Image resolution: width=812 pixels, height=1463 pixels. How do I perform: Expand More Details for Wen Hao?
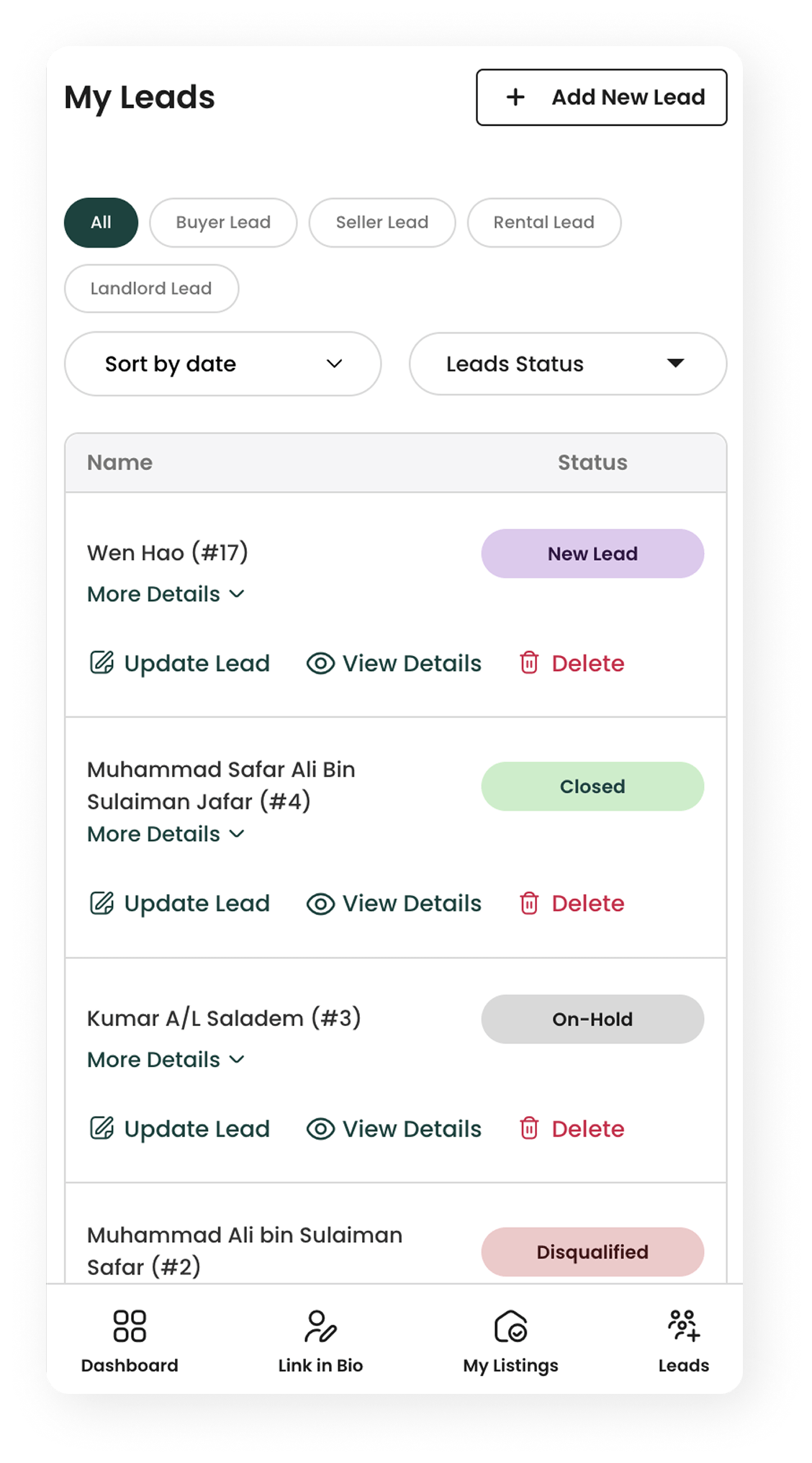point(166,594)
